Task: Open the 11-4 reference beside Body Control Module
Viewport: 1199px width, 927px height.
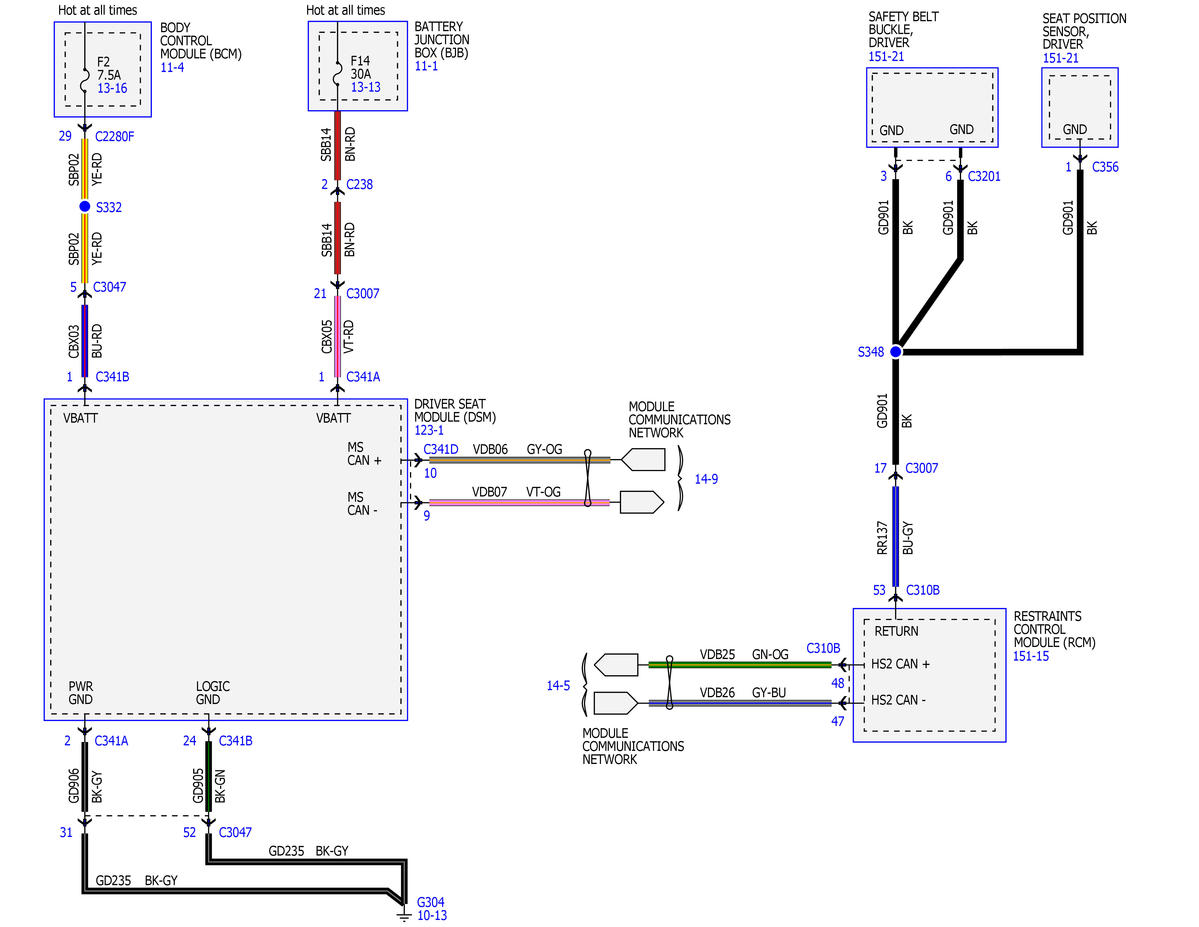Action: click(172, 67)
